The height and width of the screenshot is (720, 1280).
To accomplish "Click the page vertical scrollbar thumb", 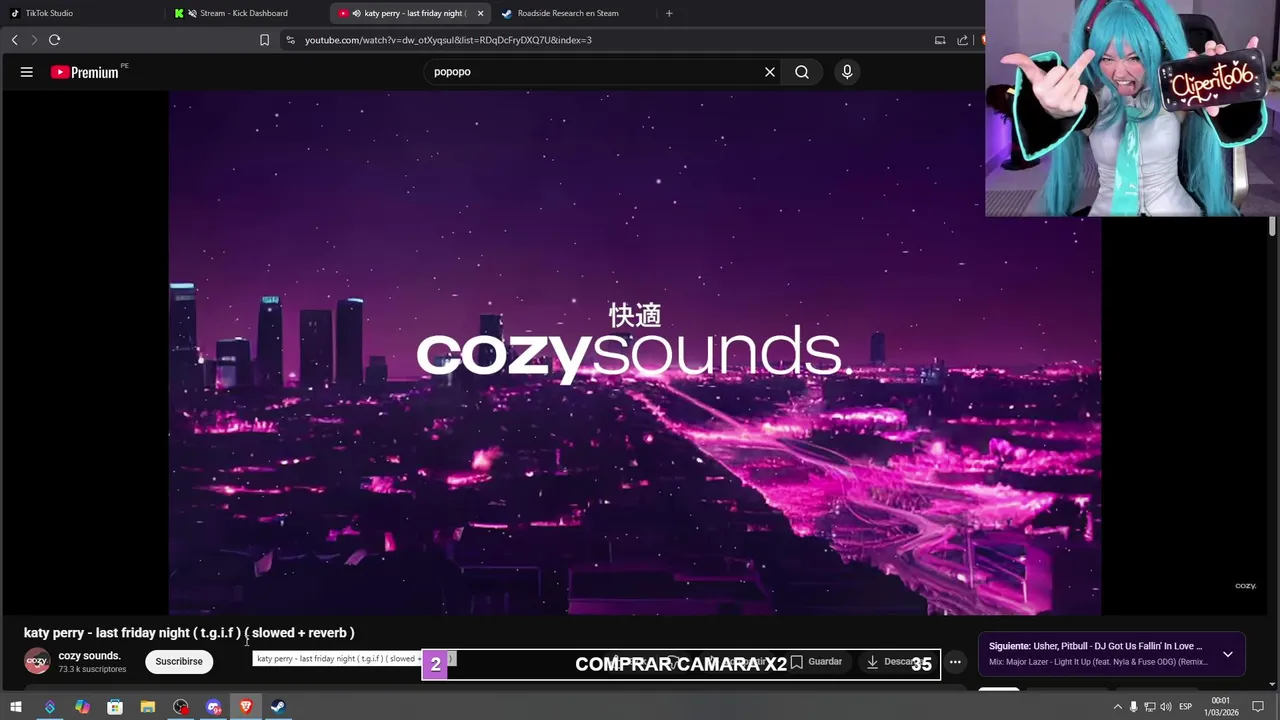I will [1272, 226].
